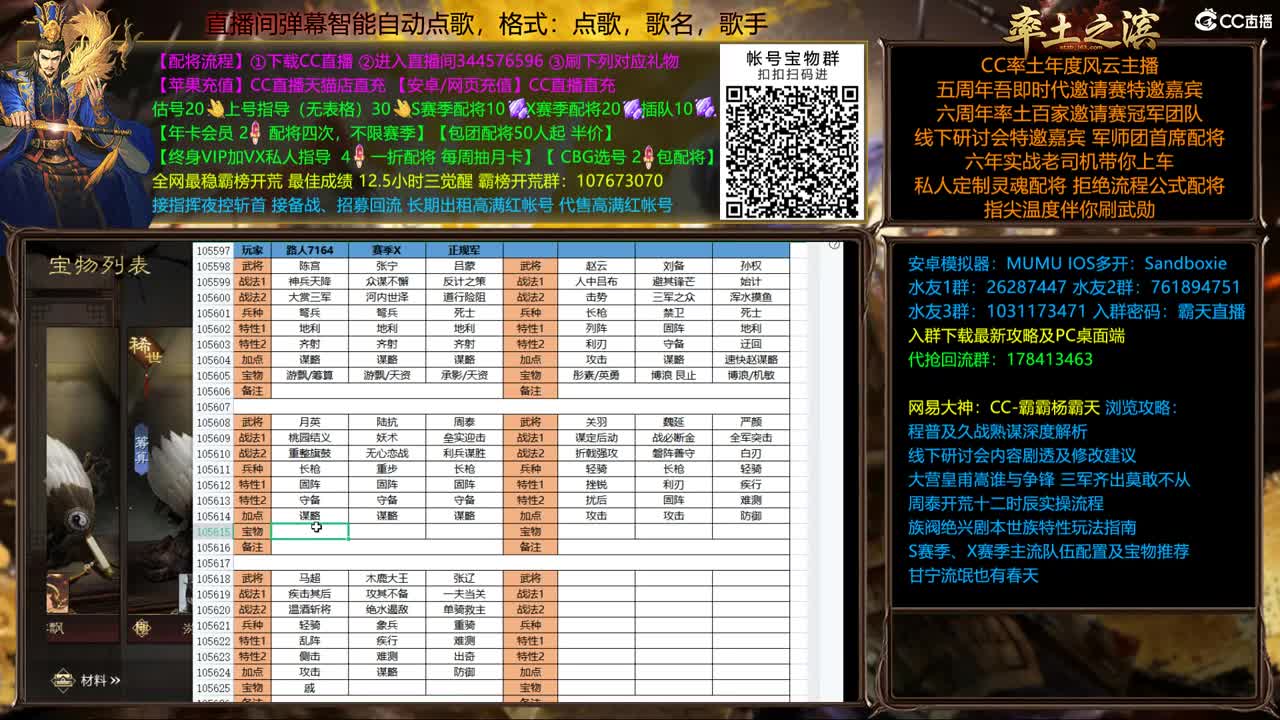Select row header 105617
Screen dimensions: 1280x720
(x=213, y=563)
